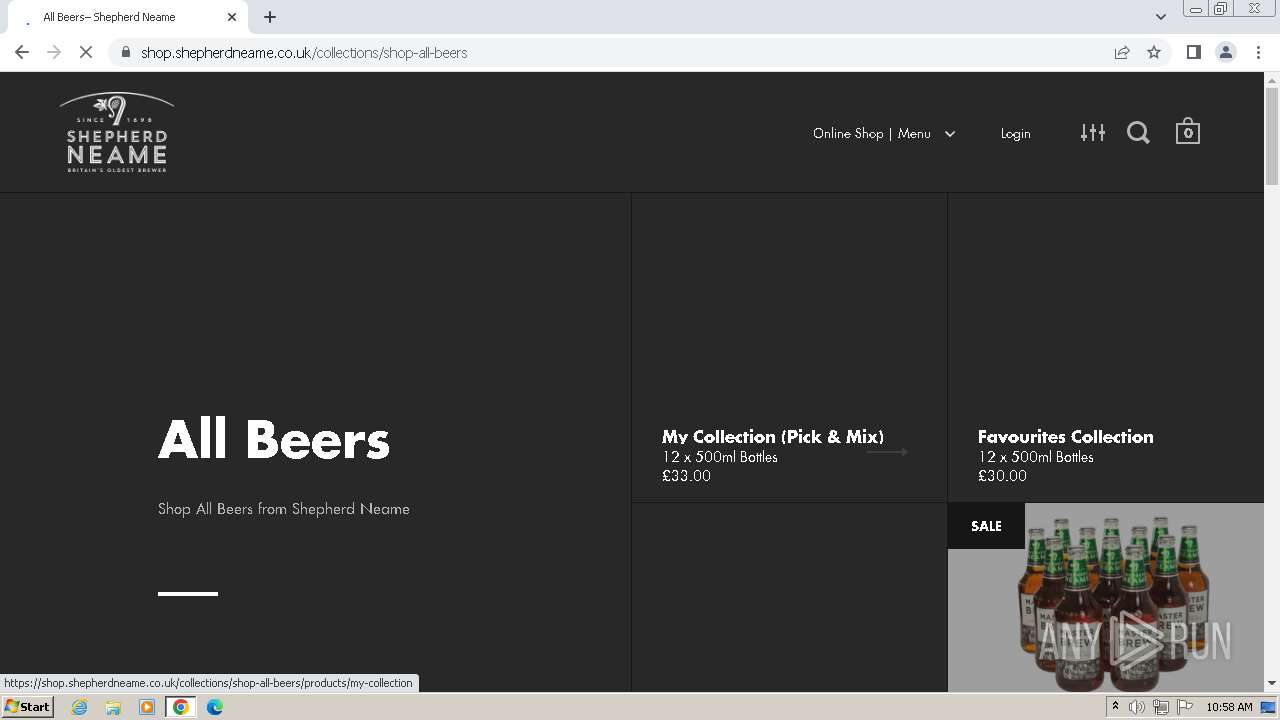Open the Chrome profile avatar
Image resolution: width=1280 pixels, height=720 pixels.
pos(1225,52)
